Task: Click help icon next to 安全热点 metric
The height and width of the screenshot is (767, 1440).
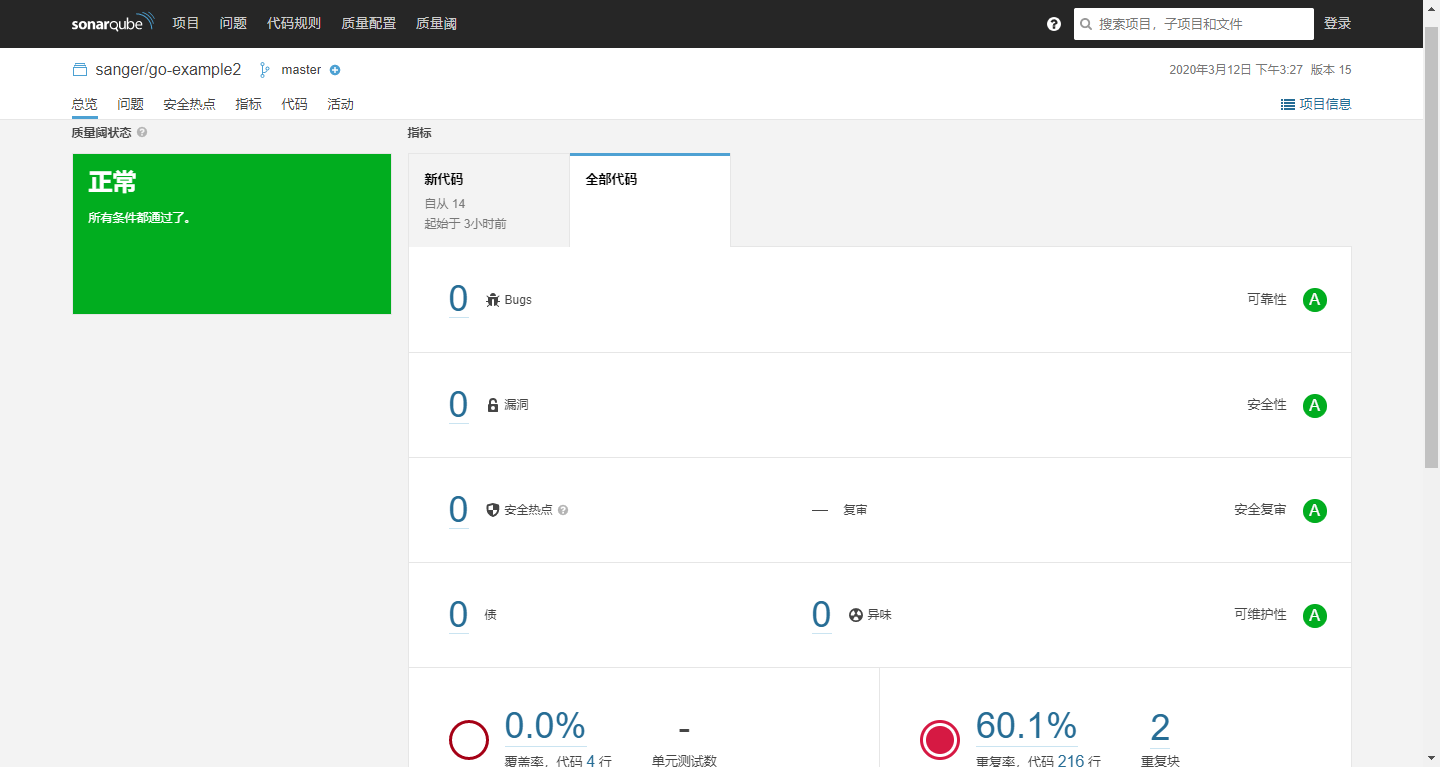Action: (563, 510)
